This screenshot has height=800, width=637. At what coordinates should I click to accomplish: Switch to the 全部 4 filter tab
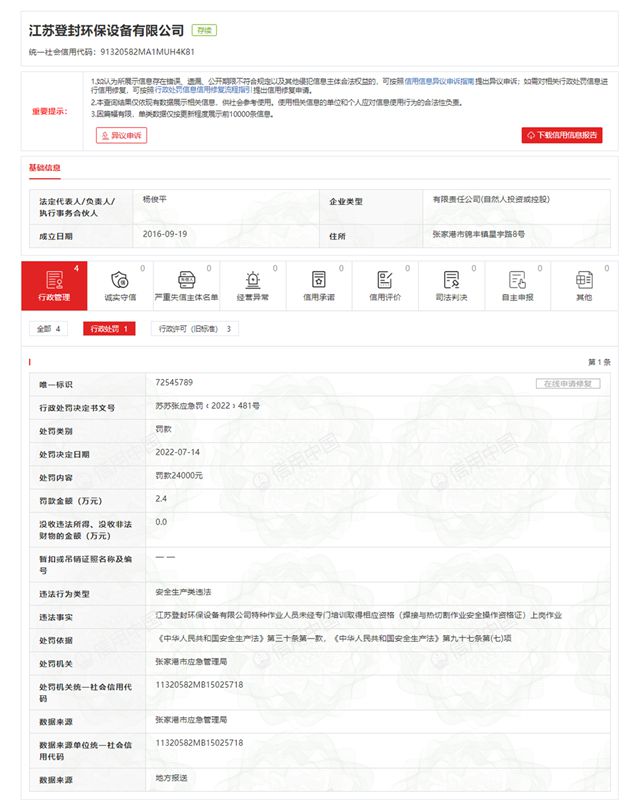click(49, 328)
